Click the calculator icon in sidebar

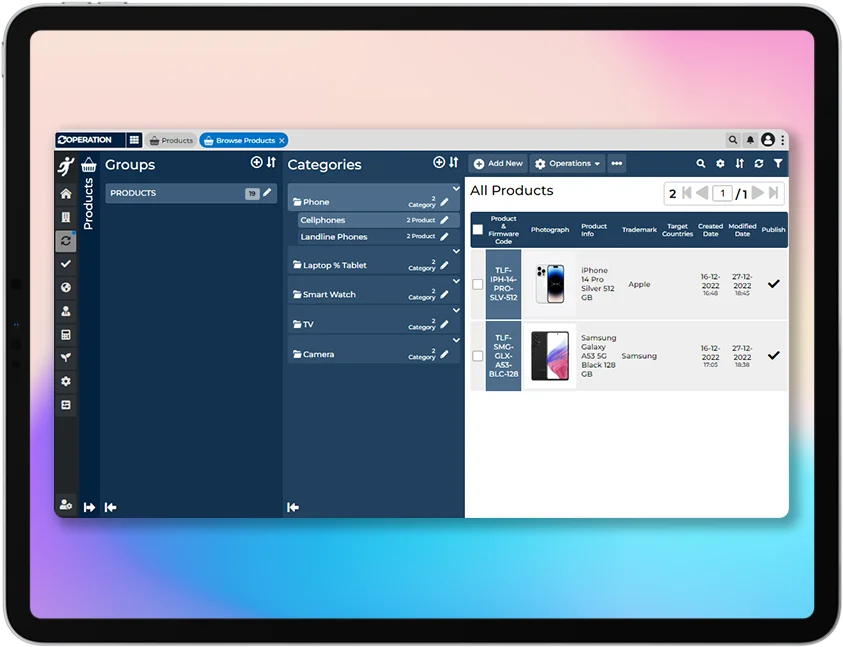66,335
